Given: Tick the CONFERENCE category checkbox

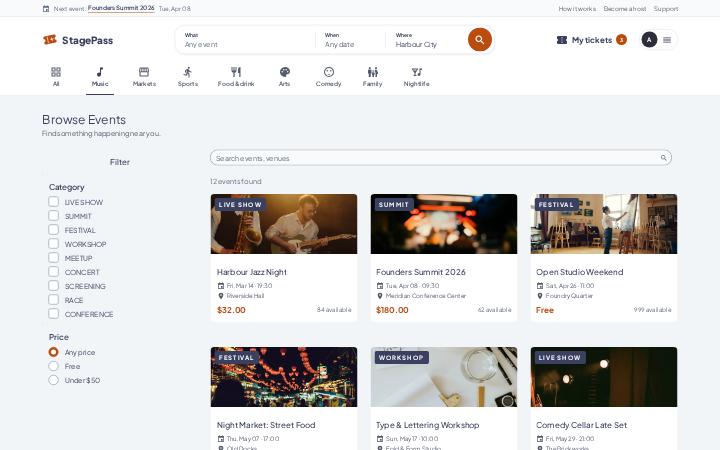Looking at the screenshot, I should [54, 314].
